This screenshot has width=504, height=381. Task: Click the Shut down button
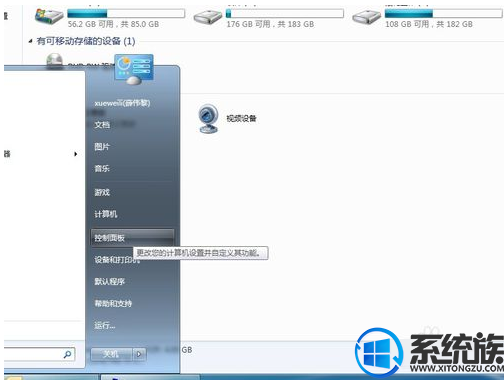pyautogui.click(x=111, y=354)
